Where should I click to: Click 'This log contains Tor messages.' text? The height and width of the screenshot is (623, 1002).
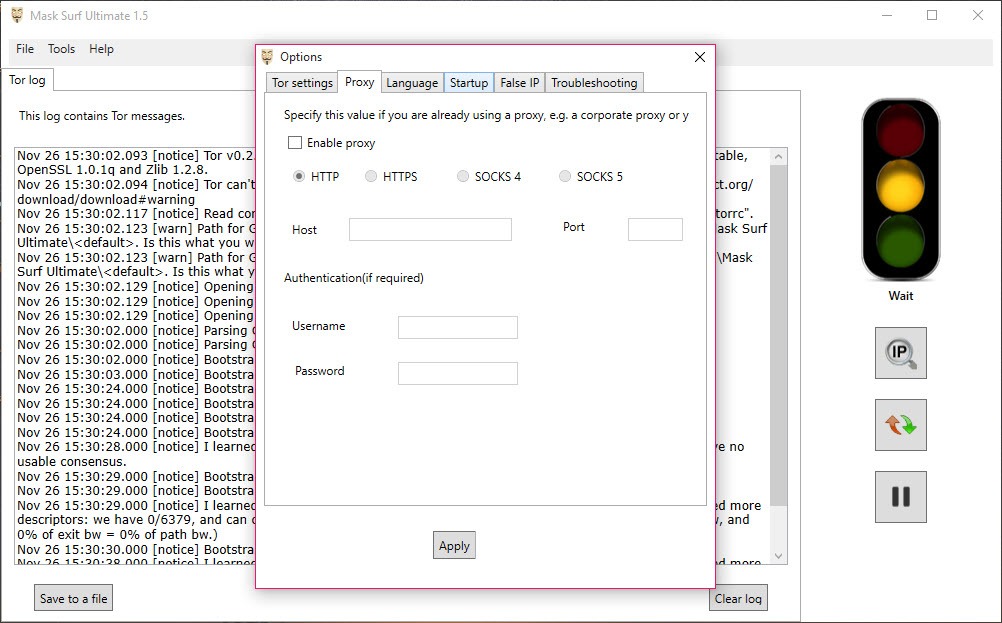[x=102, y=116]
